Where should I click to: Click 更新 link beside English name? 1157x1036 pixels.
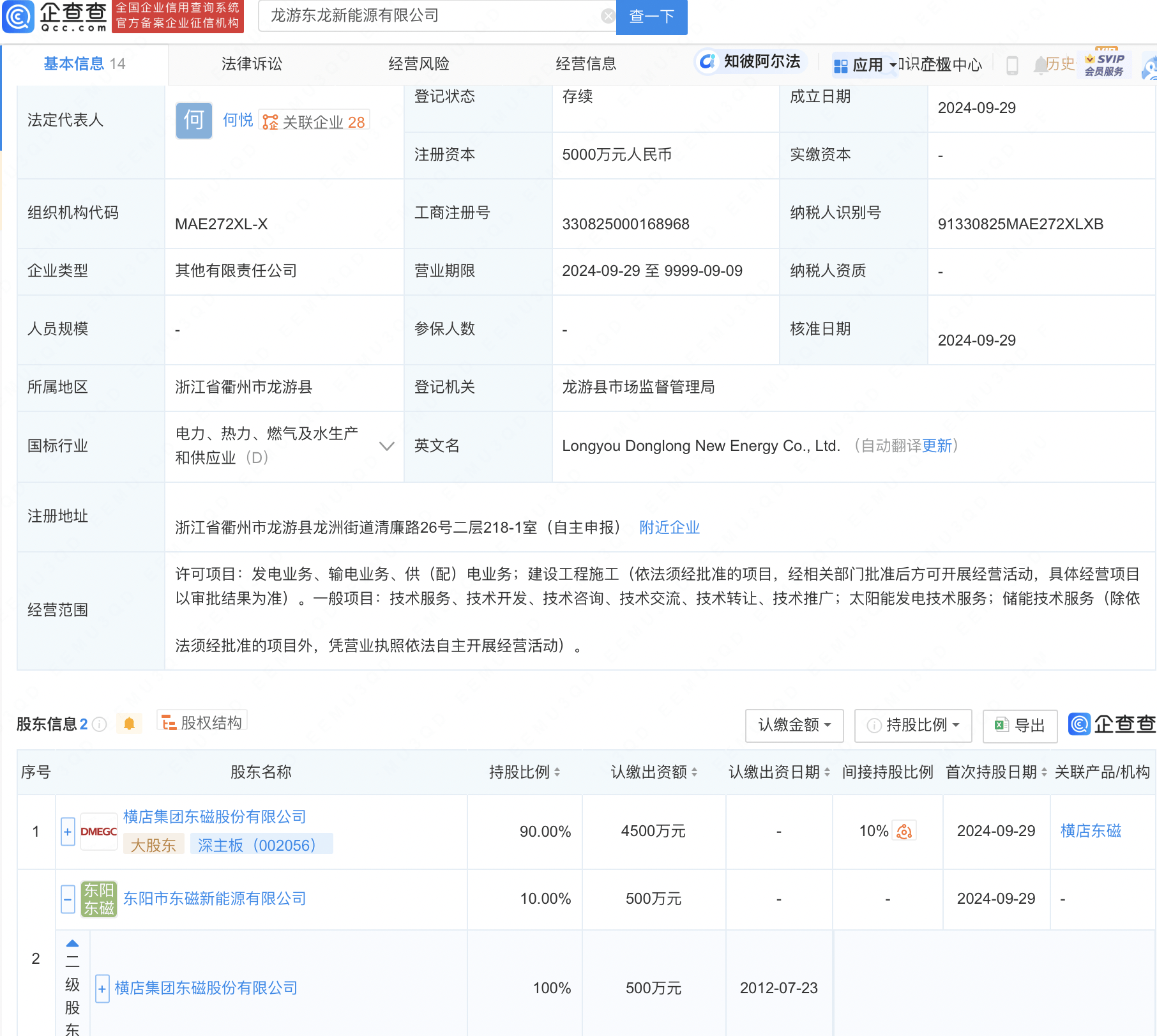click(937, 446)
